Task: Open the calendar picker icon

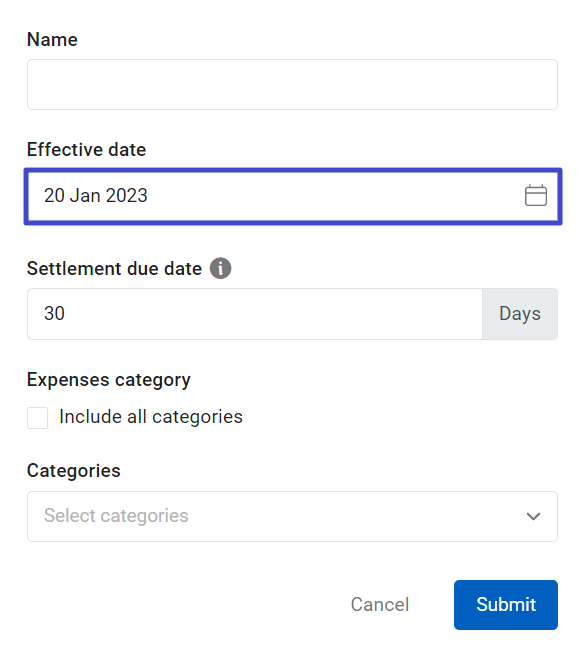Action: [x=536, y=196]
